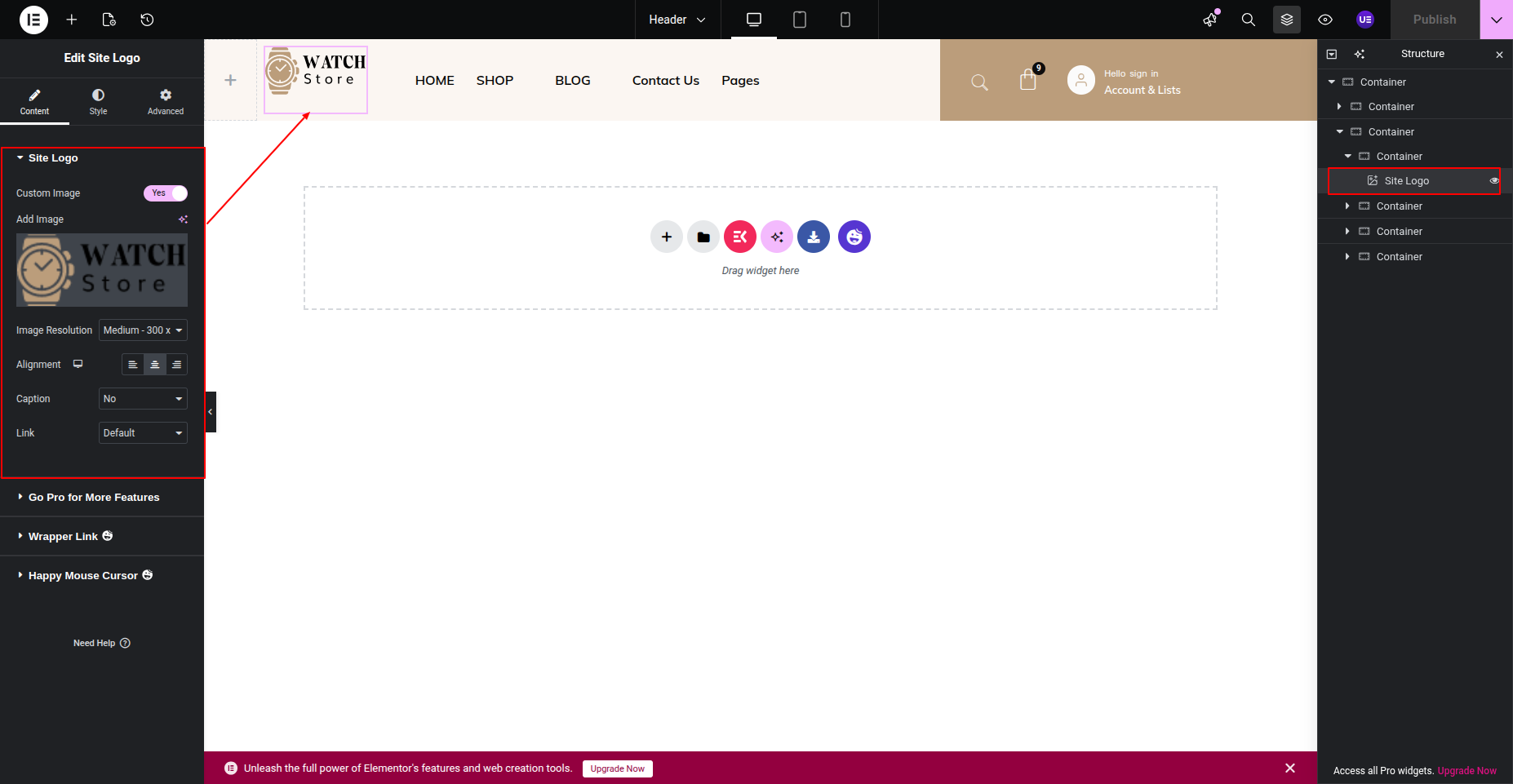Screen dimensions: 1513x784
Task: Switch to the Style tab
Action: tap(98, 102)
